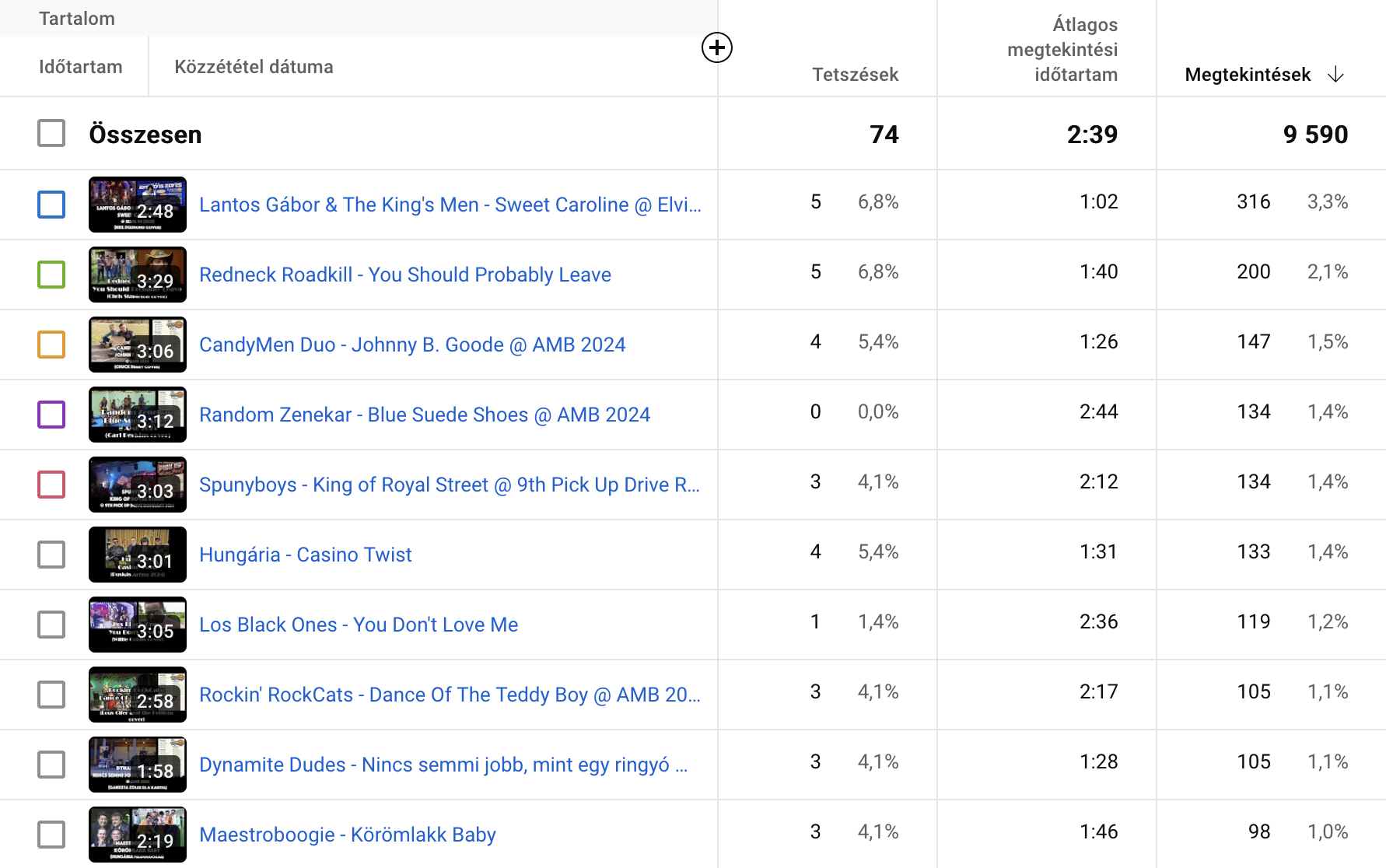
Task: Switch to the Időtartam tab
Action: (x=80, y=67)
